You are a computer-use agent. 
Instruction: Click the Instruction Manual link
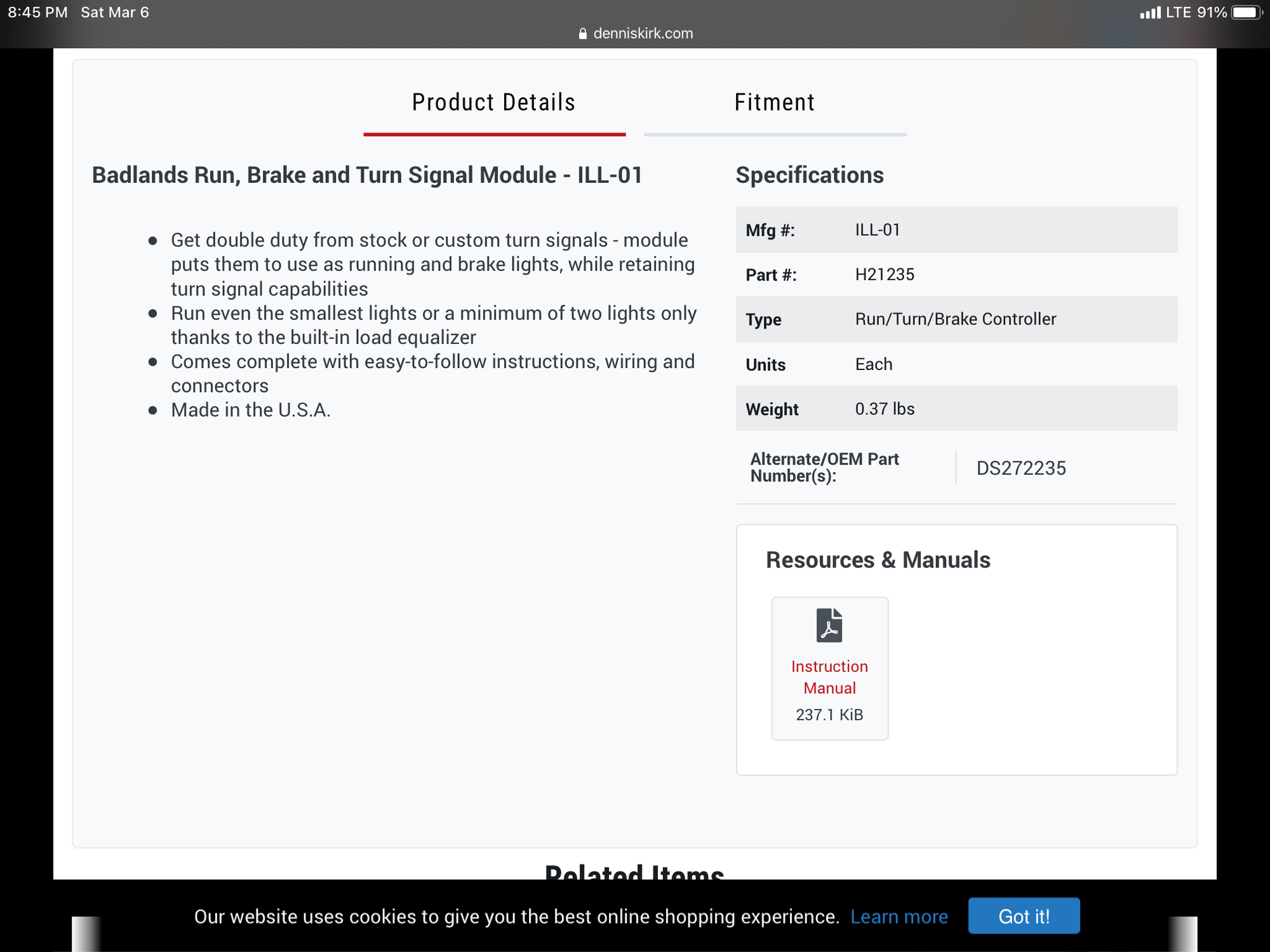click(x=829, y=677)
